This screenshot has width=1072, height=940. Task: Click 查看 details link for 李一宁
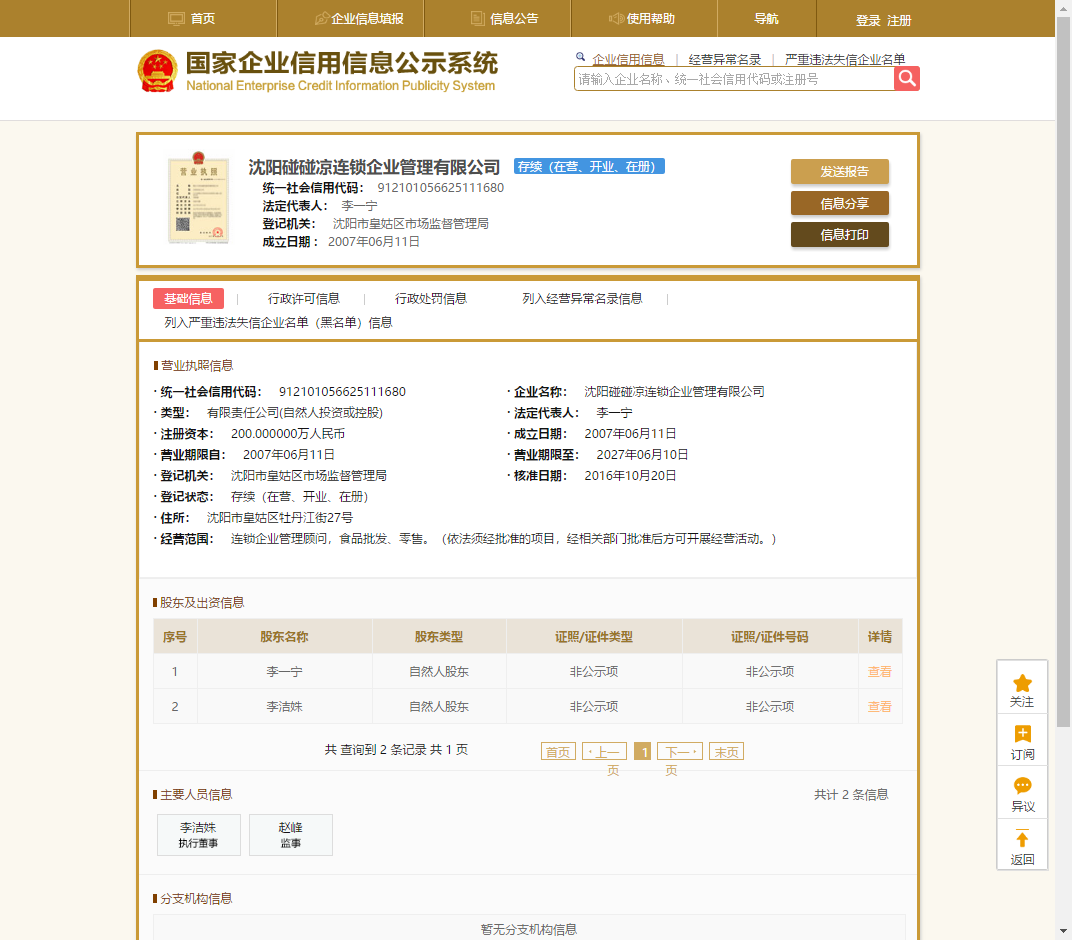879,672
